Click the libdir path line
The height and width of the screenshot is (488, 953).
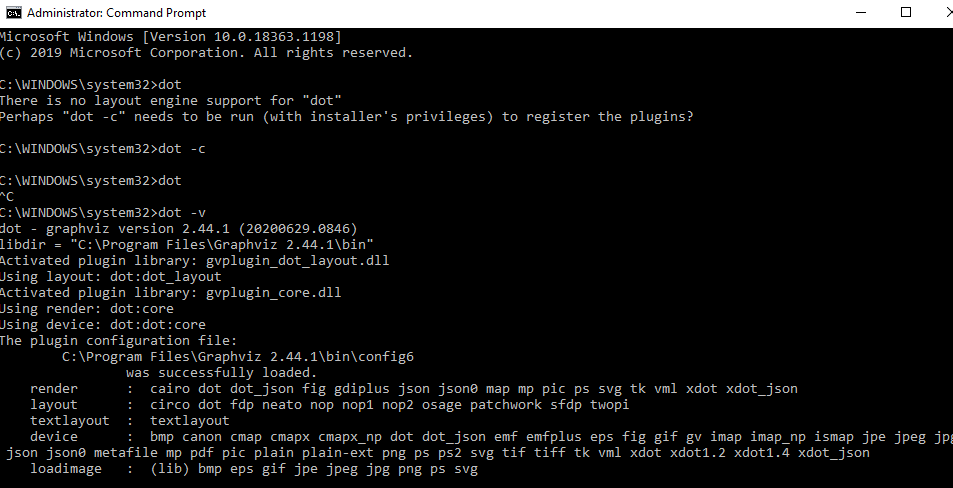[x=187, y=245]
